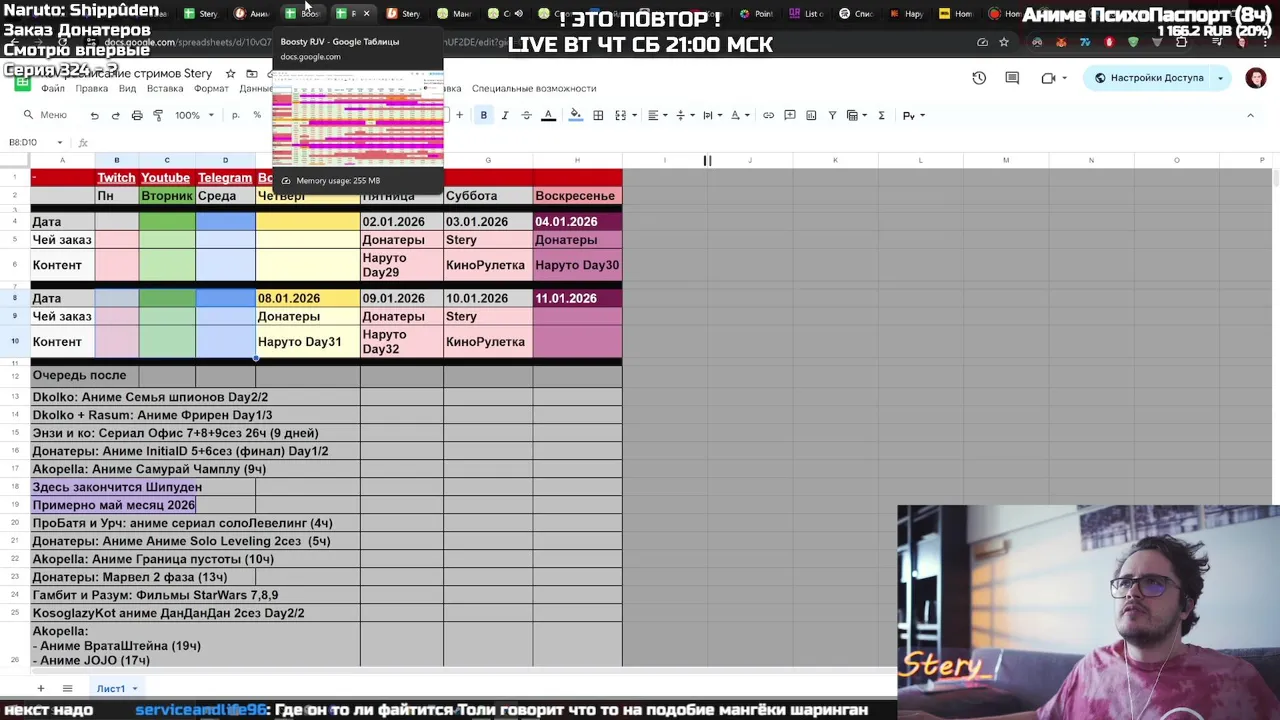Open the Специальные возможности menu
This screenshot has height=720, width=1280.
534,89
